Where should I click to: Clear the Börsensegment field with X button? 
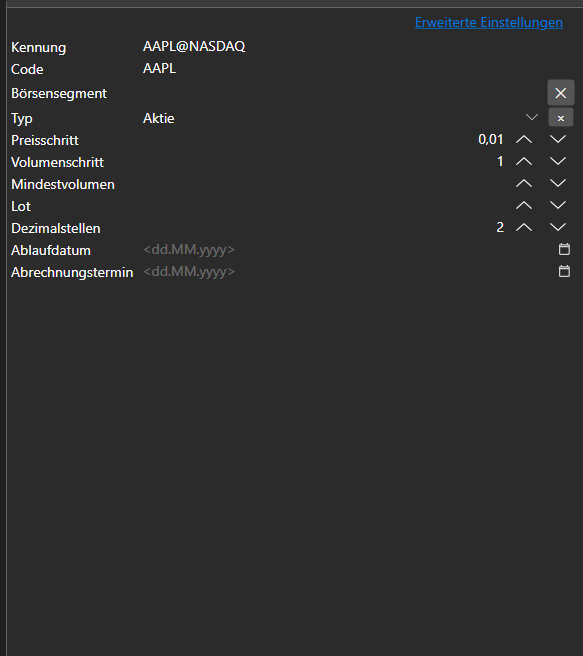pyautogui.click(x=561, y=93)
